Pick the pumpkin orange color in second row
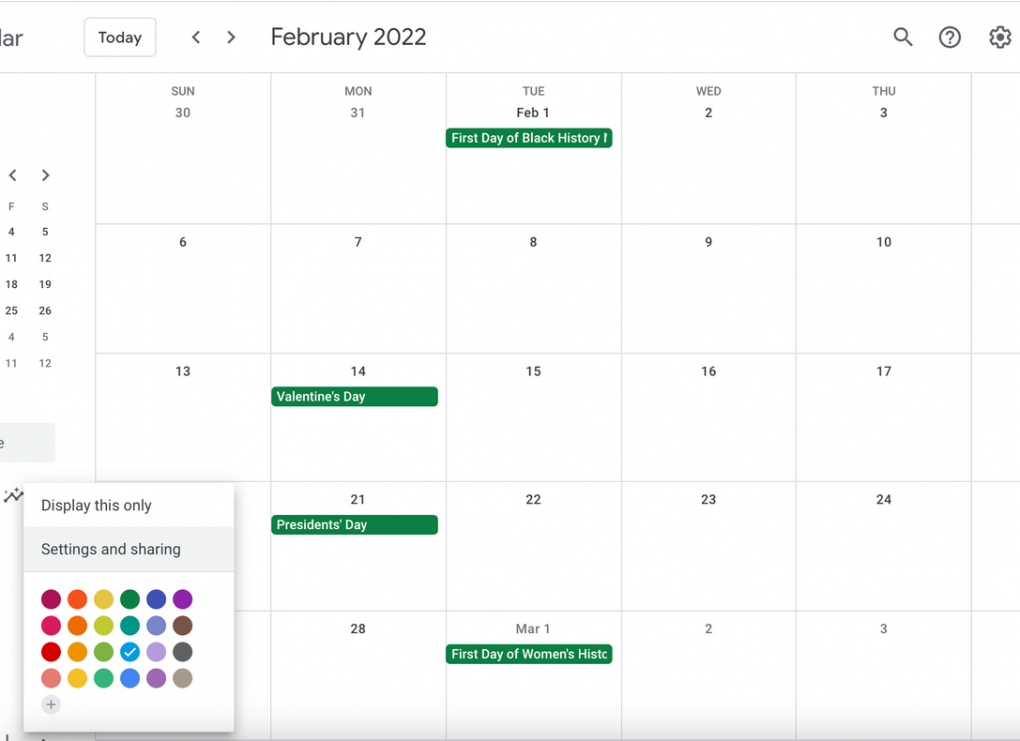1020x741 pixels. coord(77,625)
